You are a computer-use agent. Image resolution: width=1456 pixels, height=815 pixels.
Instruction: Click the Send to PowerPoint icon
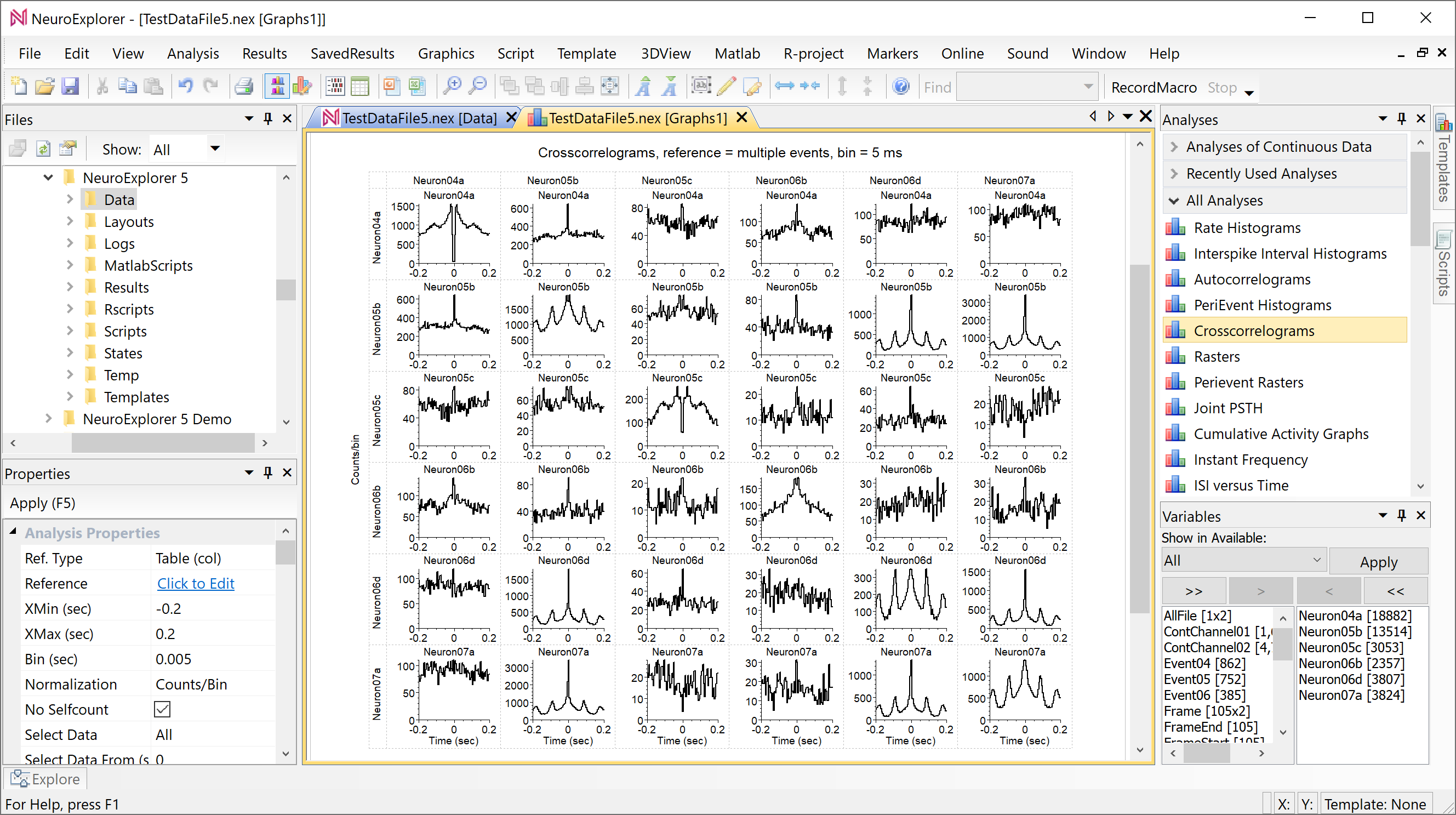pos(391,87)
